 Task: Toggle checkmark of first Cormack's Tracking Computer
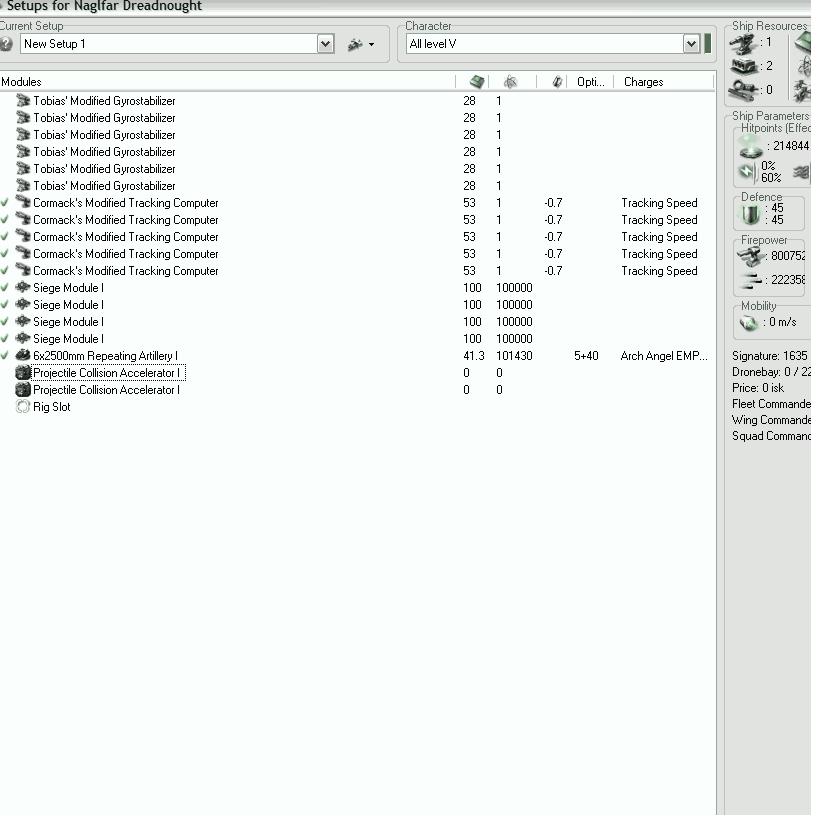pyautogui.click(x=5, y=203)
